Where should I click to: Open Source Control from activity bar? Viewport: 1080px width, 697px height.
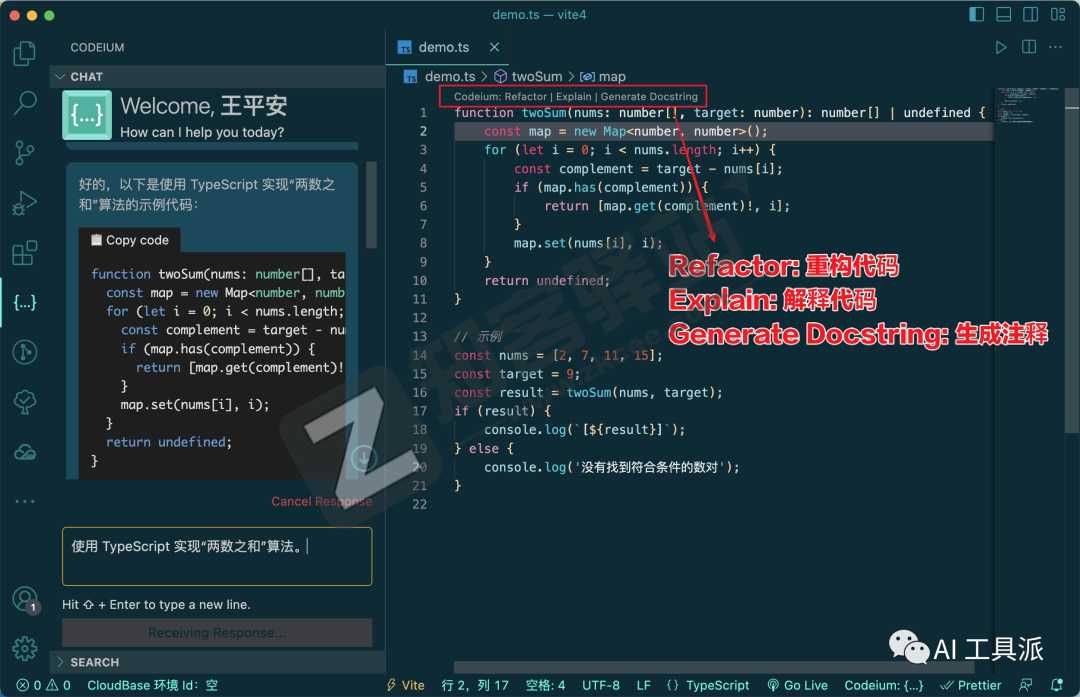pos(25,152)
